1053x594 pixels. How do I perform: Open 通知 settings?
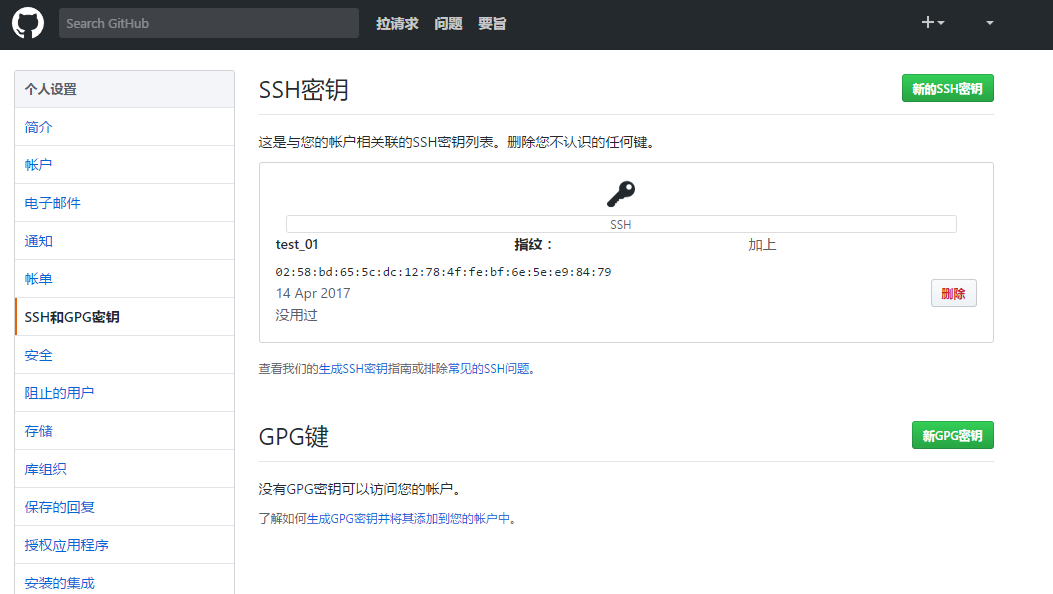click(x=38, y=241)
